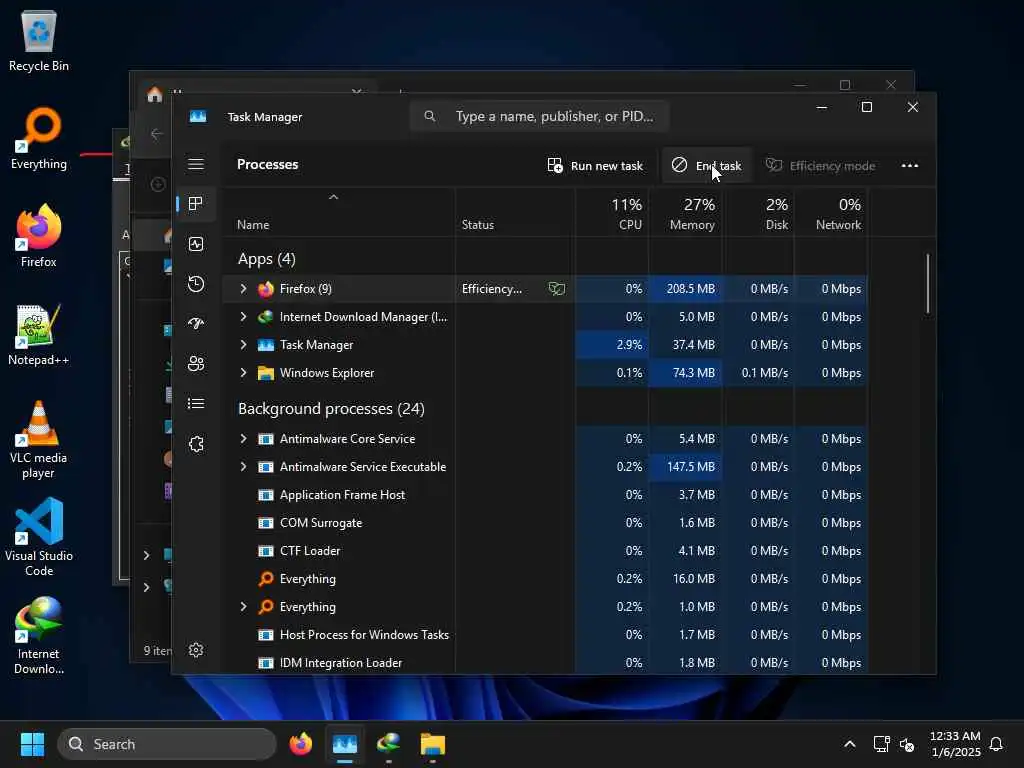Screen dimensions: 1024x768
Task: Select the Firefox desktop shortcut
Action: point(39,236)
